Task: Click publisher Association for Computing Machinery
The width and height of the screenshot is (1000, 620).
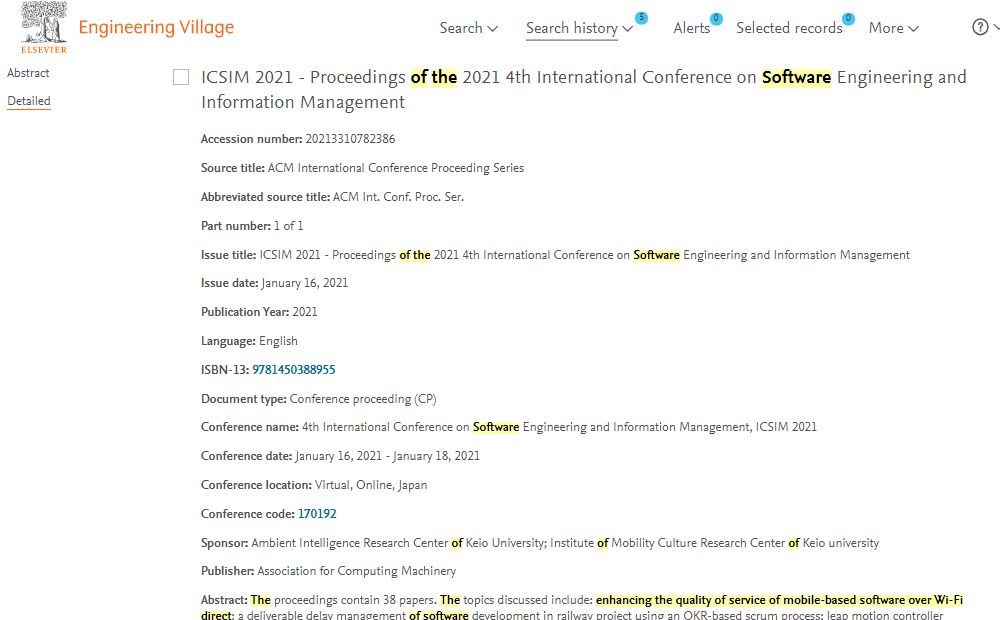Action: click(x=357, y=571)
